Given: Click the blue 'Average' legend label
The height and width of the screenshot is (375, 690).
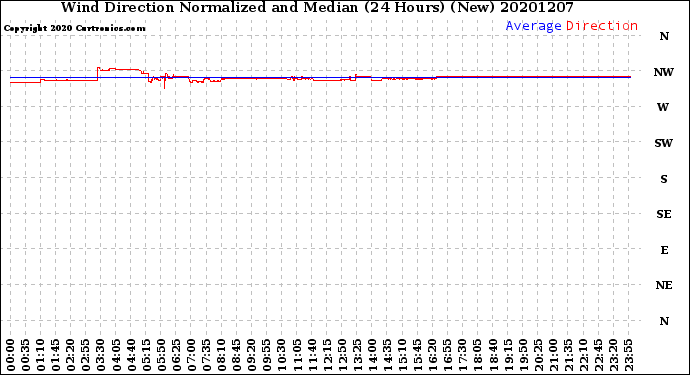Looking at the screenshot, I should 533,26.
